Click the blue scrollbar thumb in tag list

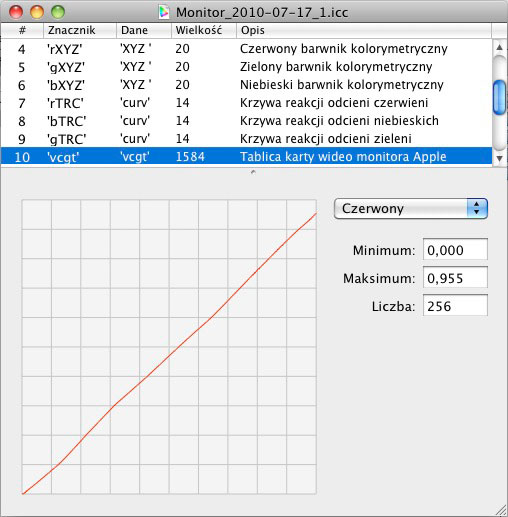pyautogui.click(x=499, y=98)
